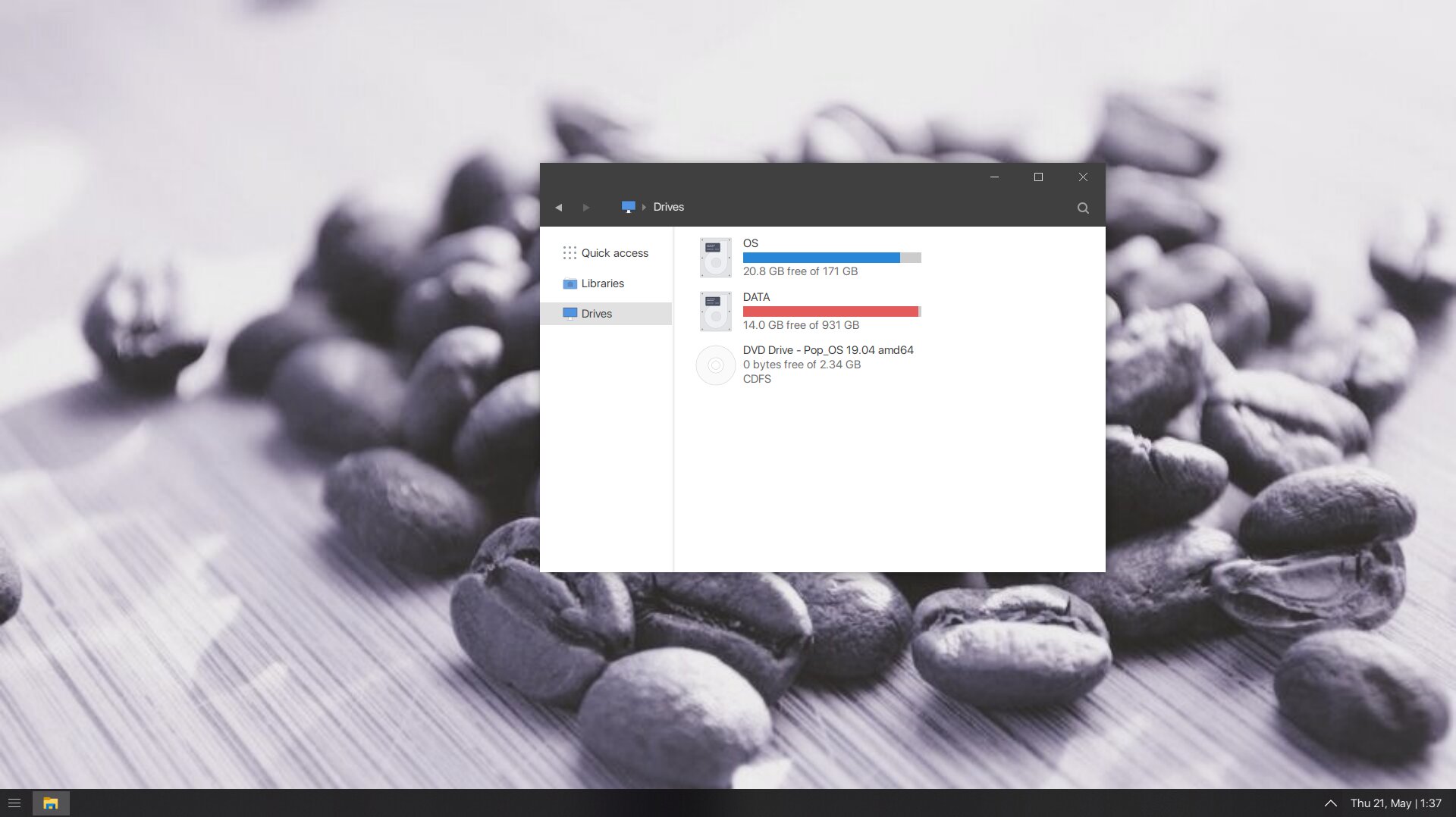1456x817 pixels.
Task: Expand the breadcrumb chevron before Drives
Action: pyautogui.click(x=644, y=207)
